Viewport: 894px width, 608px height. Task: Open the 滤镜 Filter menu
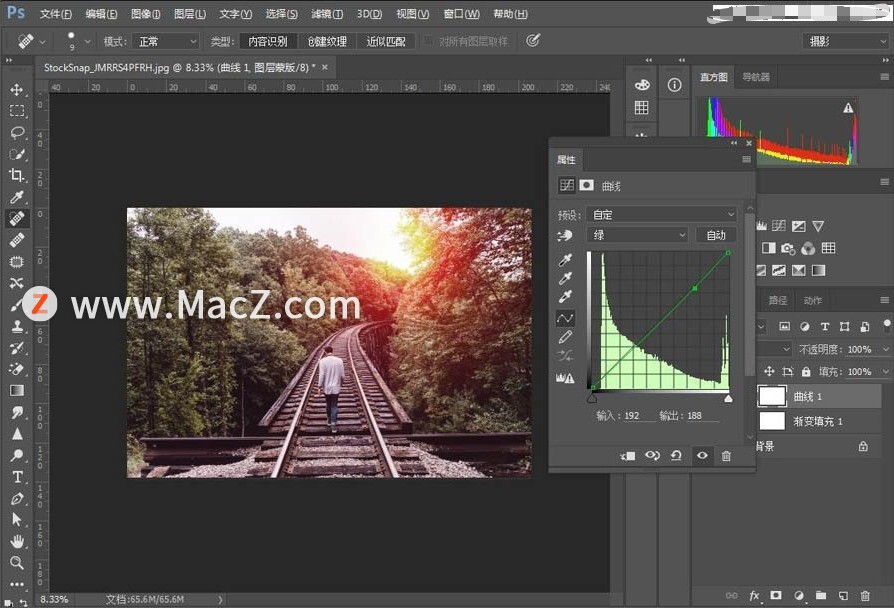tap(327, 14)
